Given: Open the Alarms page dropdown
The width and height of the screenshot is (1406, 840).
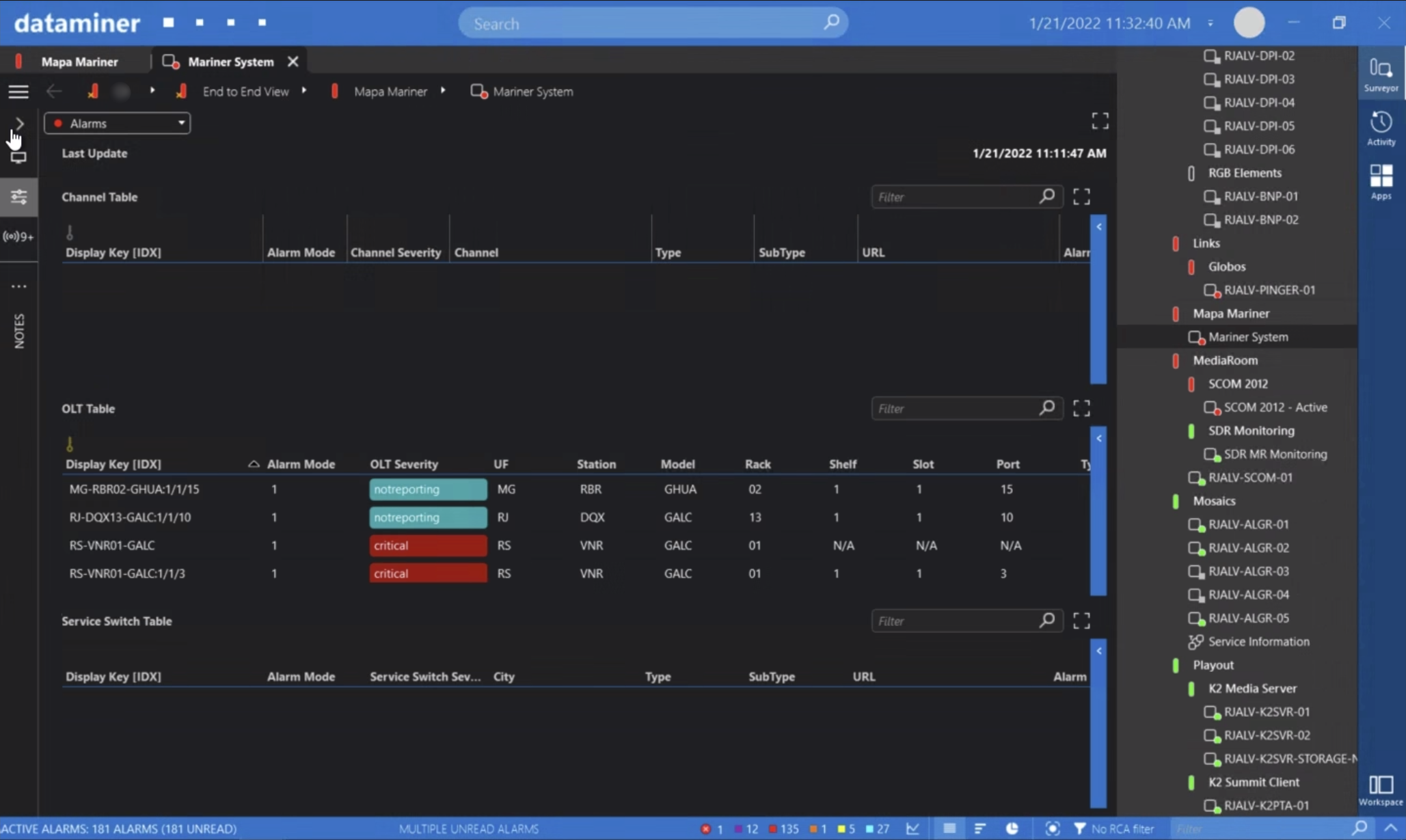Looking at the screenshot, I should (x=118, y=124).
